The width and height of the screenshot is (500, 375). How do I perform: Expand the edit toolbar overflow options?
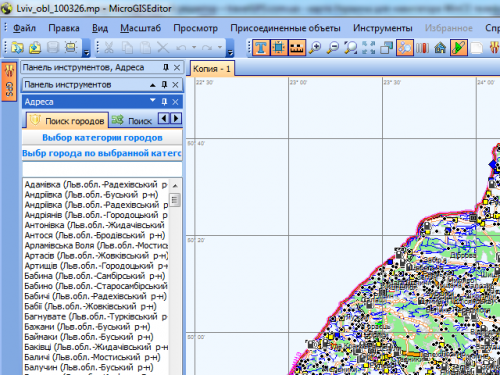[x=230, y=52]
